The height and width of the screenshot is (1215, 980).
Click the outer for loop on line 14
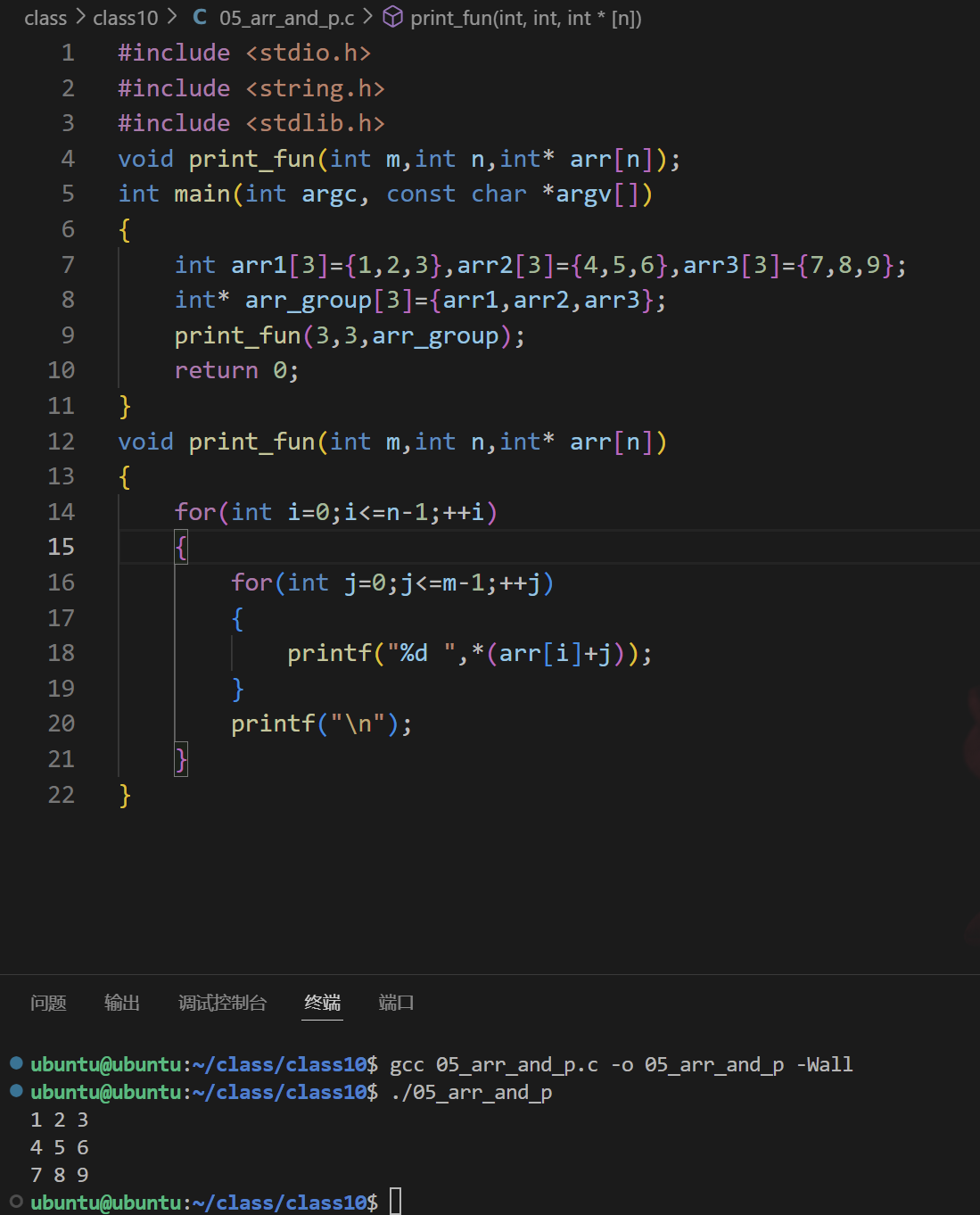336,512
